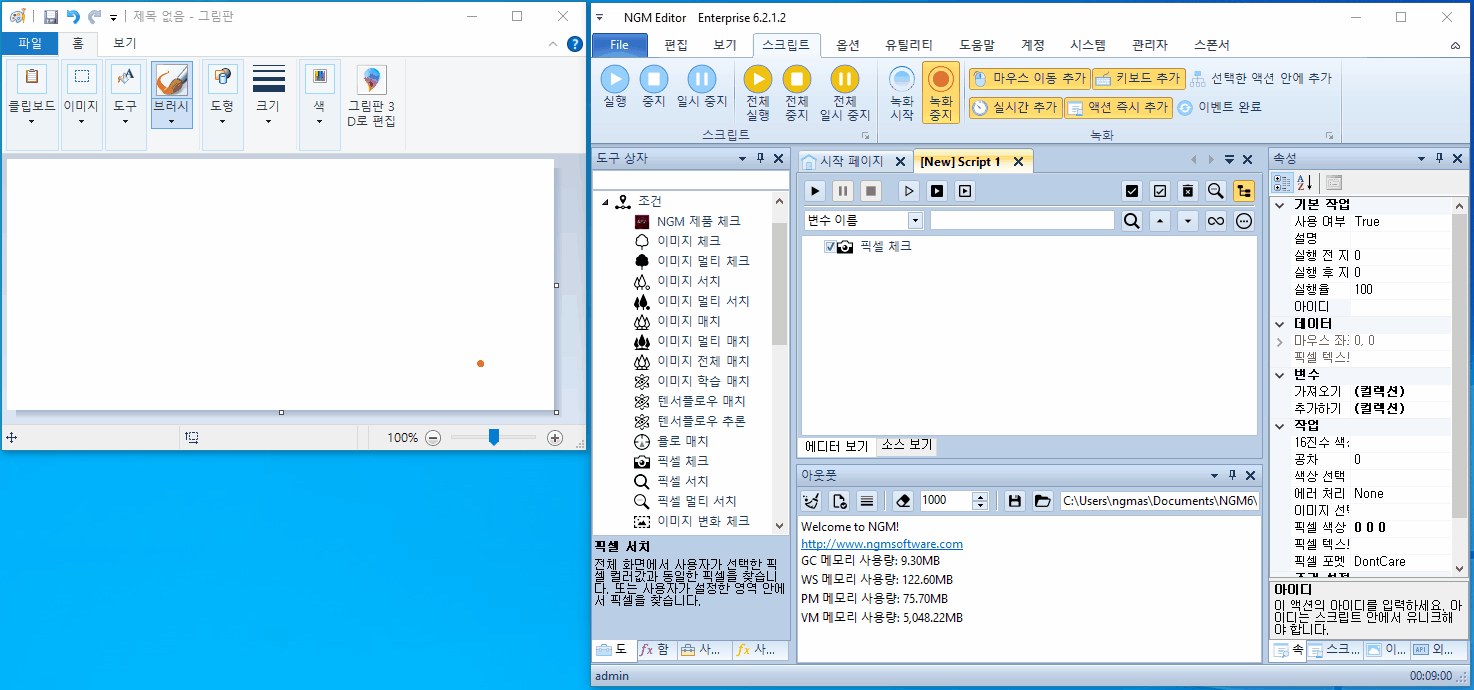Open Paint 도형 shapes dropdown
This screenshot has width=1474, height=690.
222,105
